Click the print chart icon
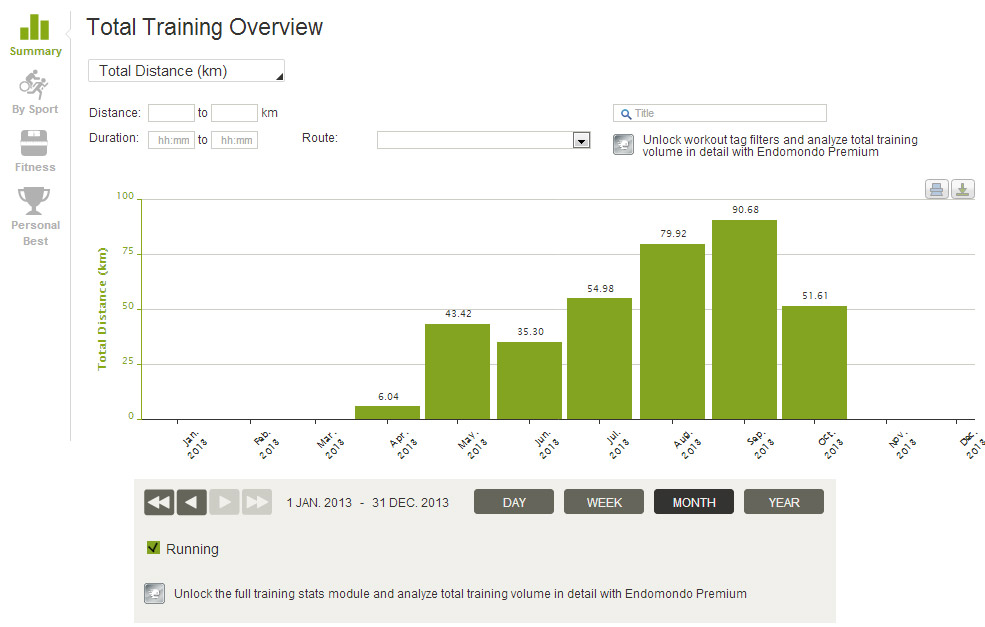Viewport: 985px width, 627px height. click(x=936, y=190)
